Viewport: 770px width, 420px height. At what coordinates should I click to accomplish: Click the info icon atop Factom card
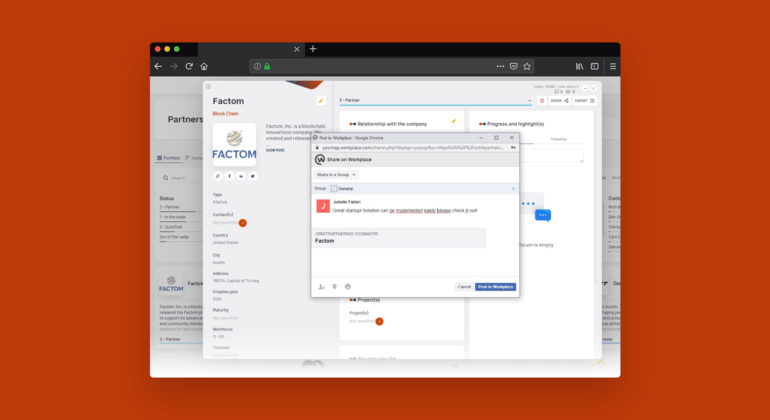point(209,86)
